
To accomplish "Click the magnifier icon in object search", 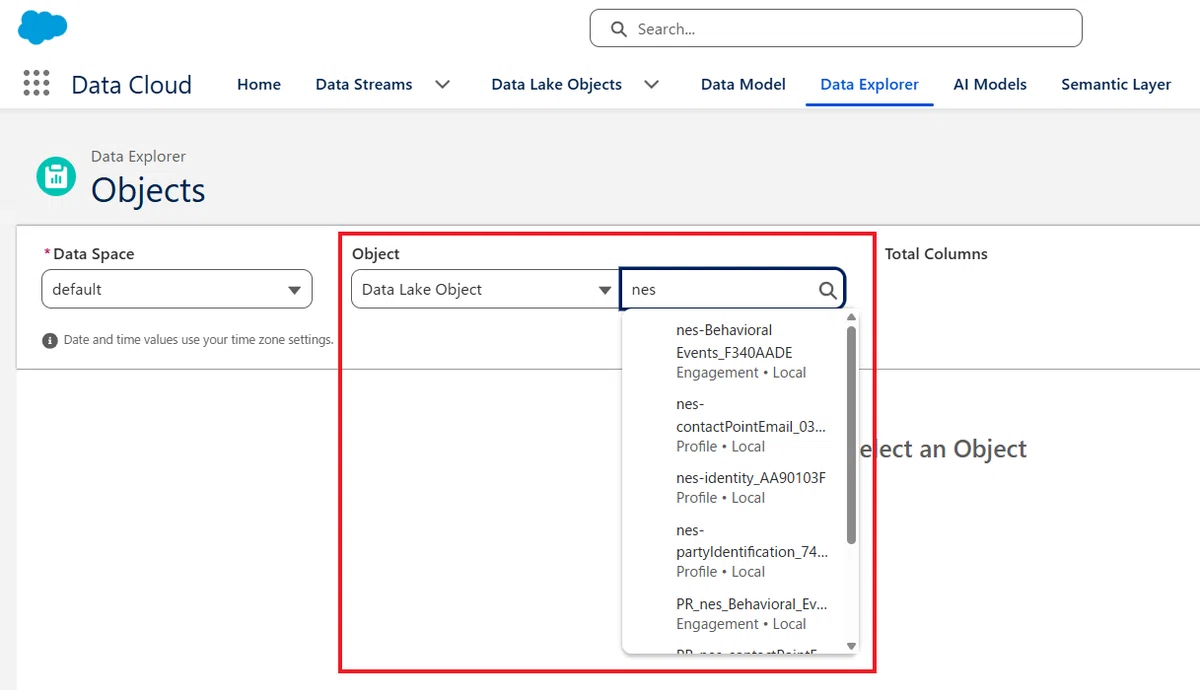I will point(828,290).
